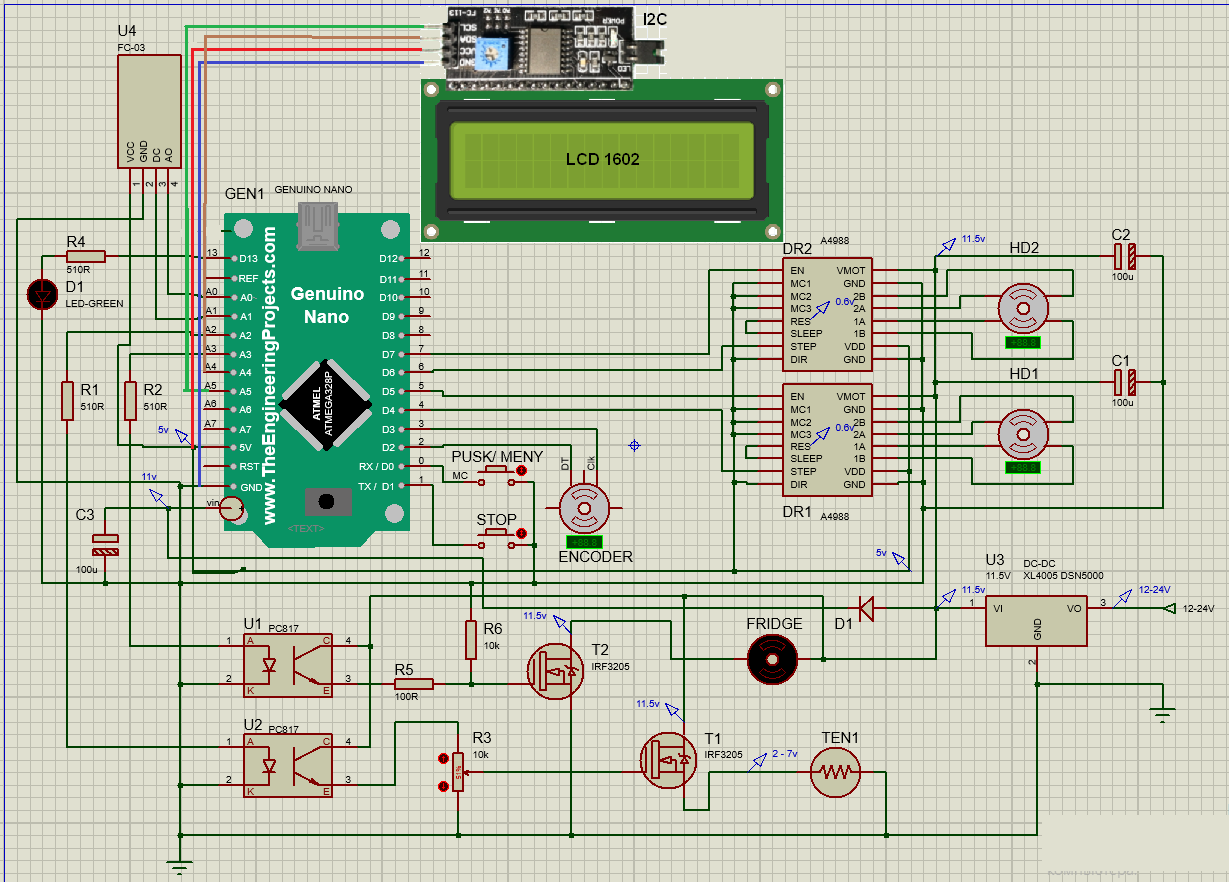The width and height of the screenshot is (1229, 882).
Task: Click the green LED D1 symbol
Action: click(42, 294)
